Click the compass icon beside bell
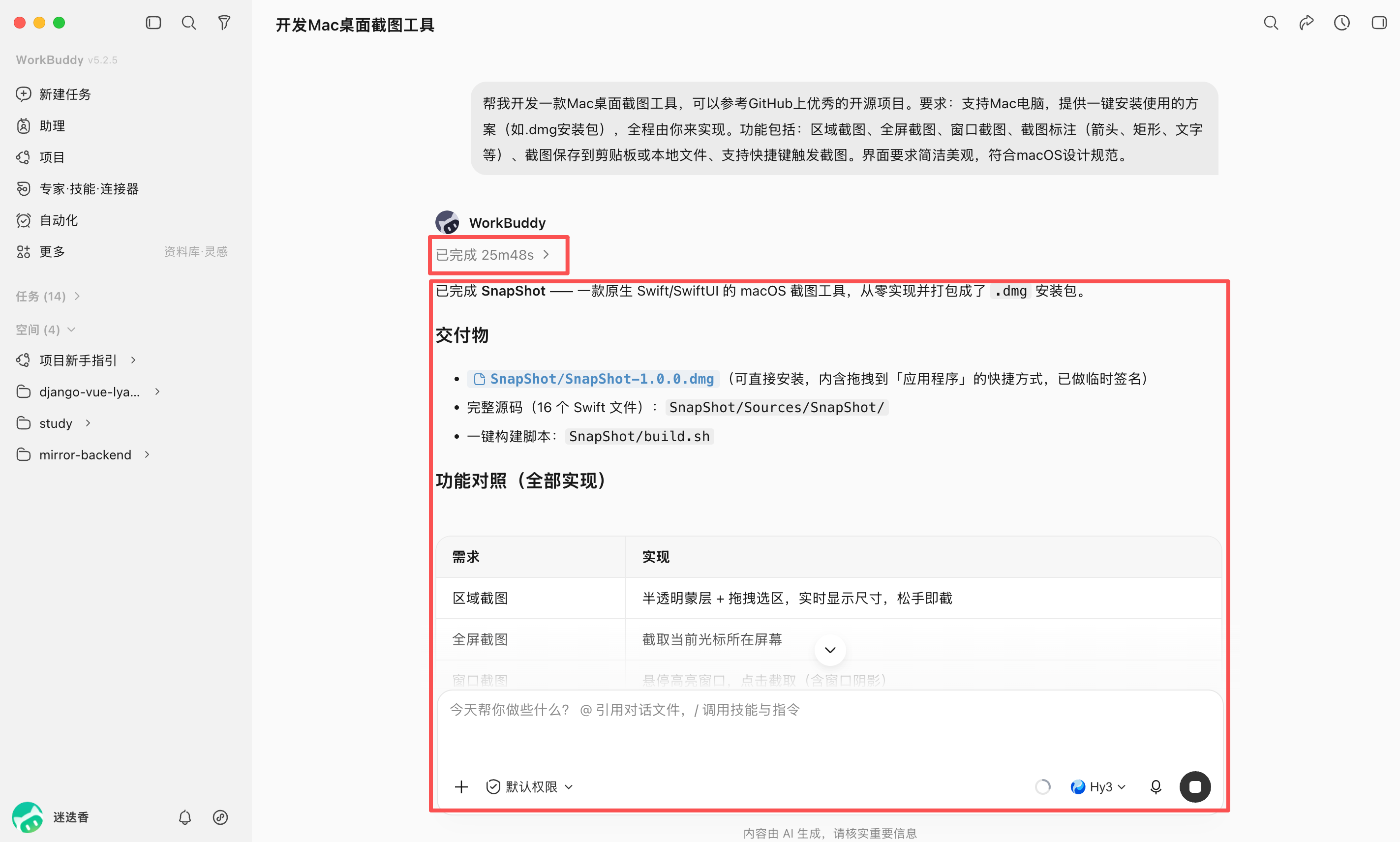 (220, 817)
